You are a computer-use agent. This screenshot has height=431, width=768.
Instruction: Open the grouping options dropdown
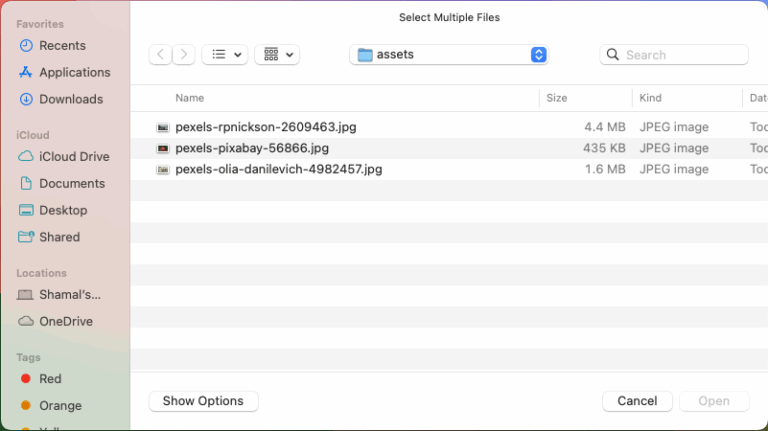(x=277, y=54)
